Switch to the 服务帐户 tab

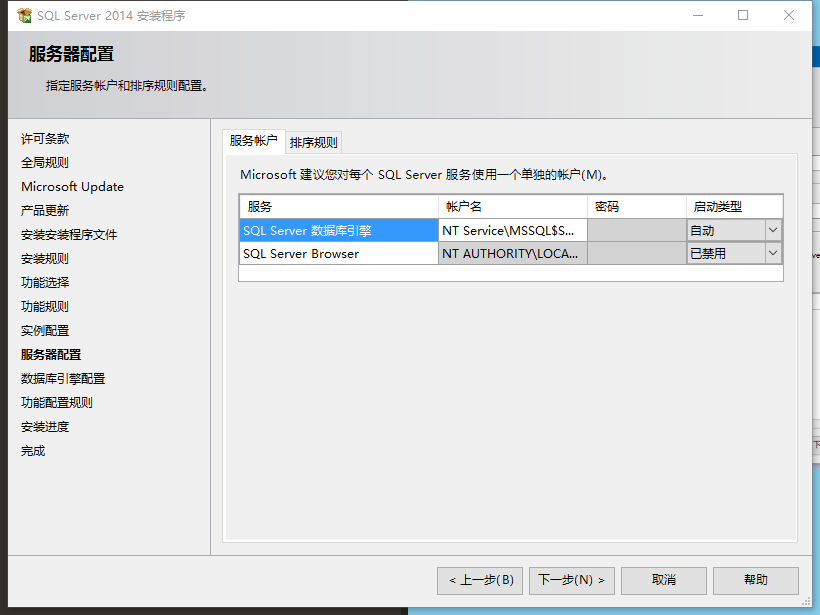(254, 141)
